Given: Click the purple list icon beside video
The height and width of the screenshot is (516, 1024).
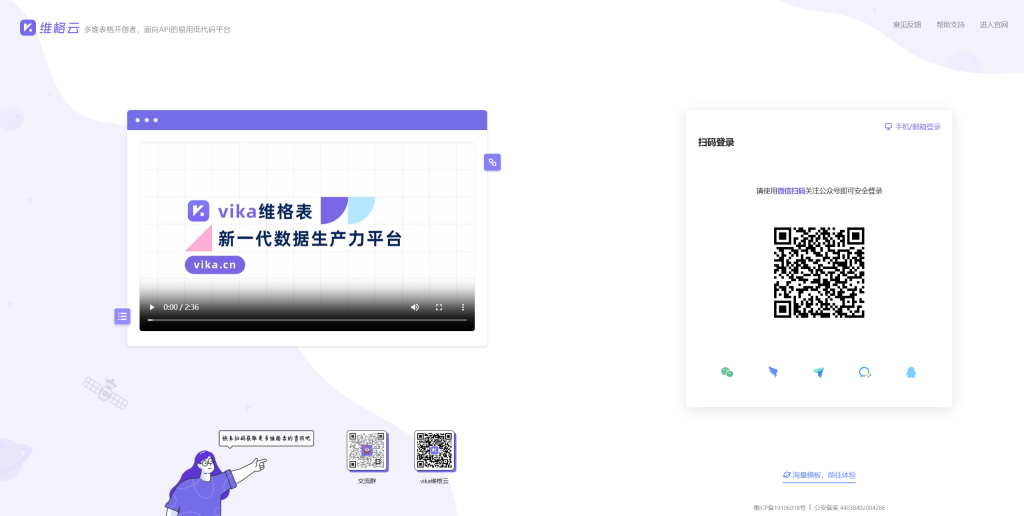Looking at the screenshot, I should pos(122,317).
